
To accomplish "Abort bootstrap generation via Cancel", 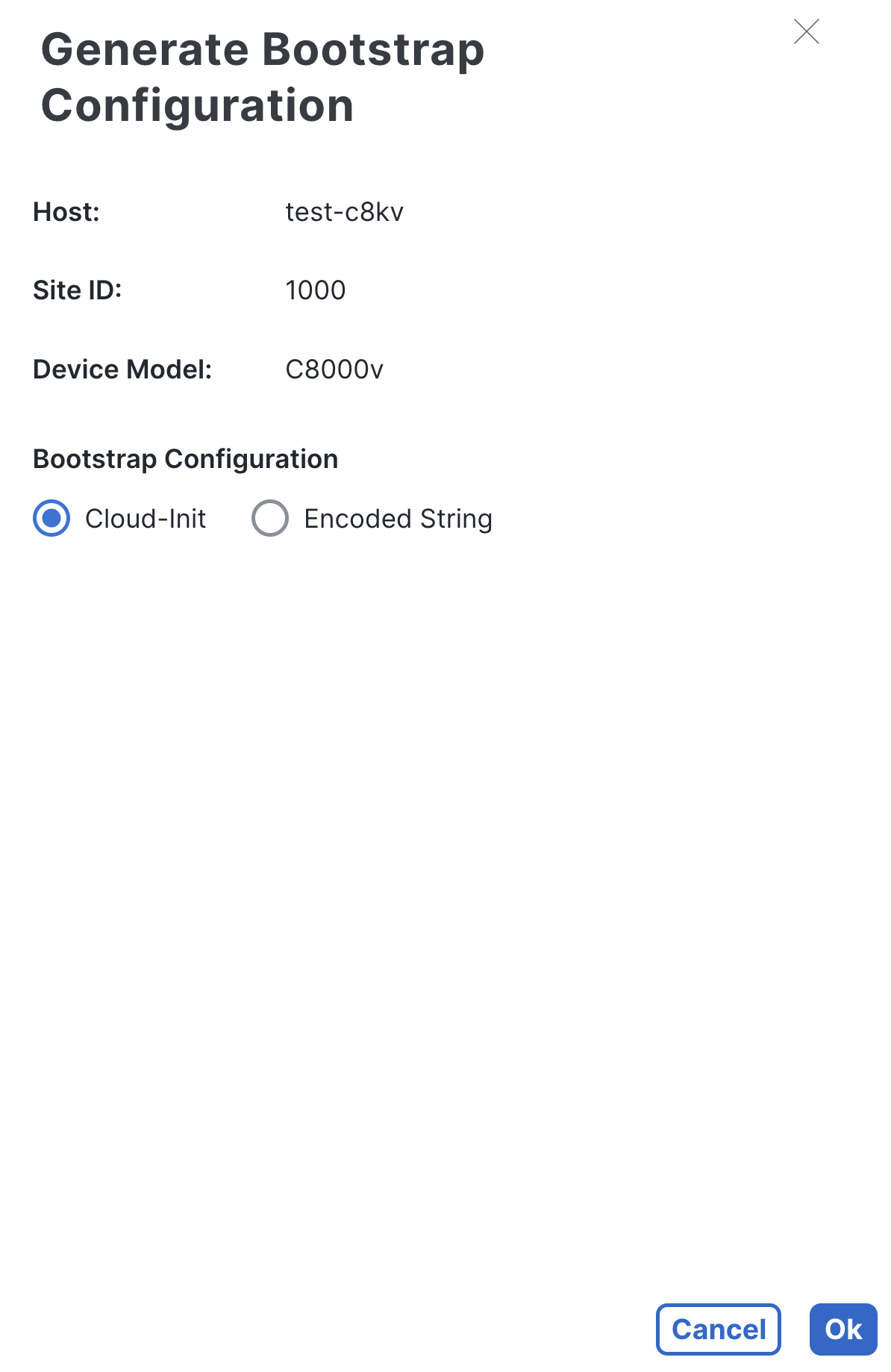I will coord(717,1329).
